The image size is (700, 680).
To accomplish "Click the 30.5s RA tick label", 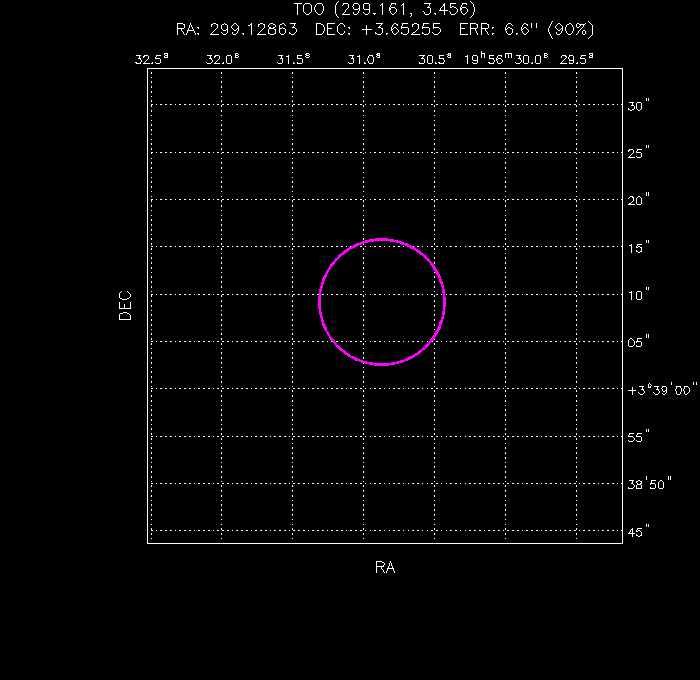I will pyautogui.click(x=435, y=59).
